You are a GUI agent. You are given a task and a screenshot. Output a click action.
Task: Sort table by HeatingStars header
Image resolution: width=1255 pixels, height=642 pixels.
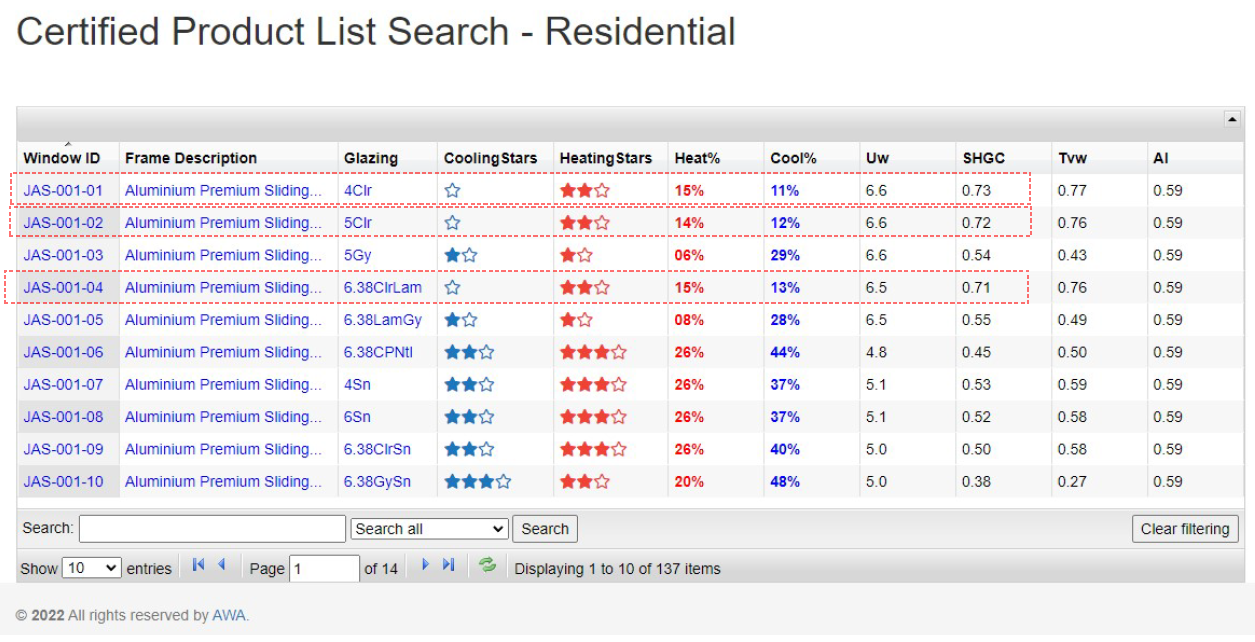(605, 158)
